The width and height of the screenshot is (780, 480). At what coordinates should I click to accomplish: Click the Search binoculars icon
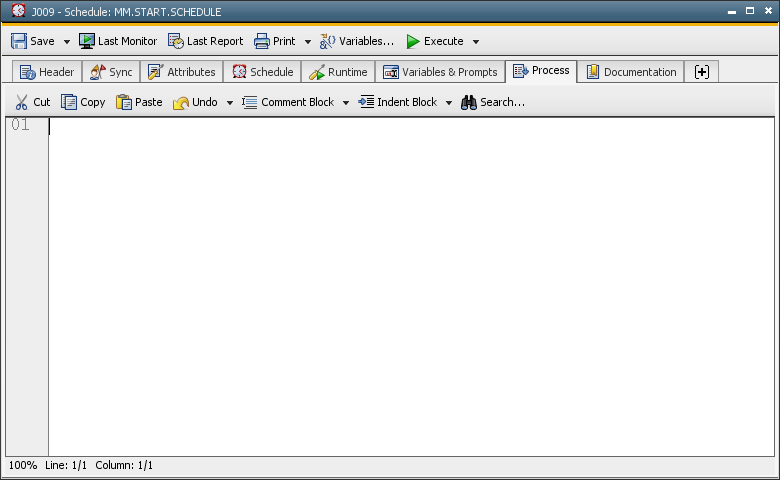[x=469, y=102]
